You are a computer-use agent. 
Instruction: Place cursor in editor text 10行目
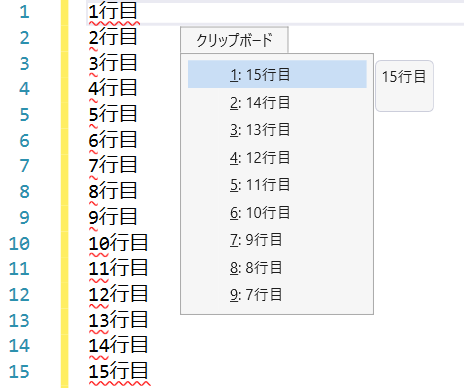click(118, 243)
